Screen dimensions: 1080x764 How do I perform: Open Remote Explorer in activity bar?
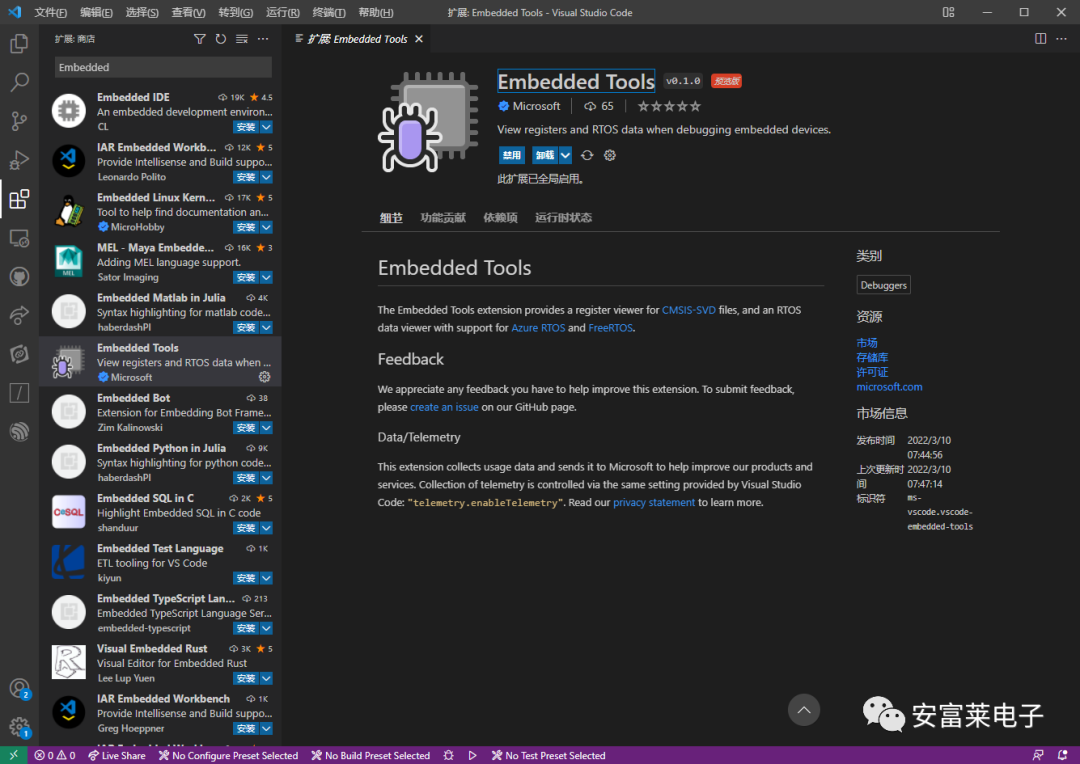(19, 238)
